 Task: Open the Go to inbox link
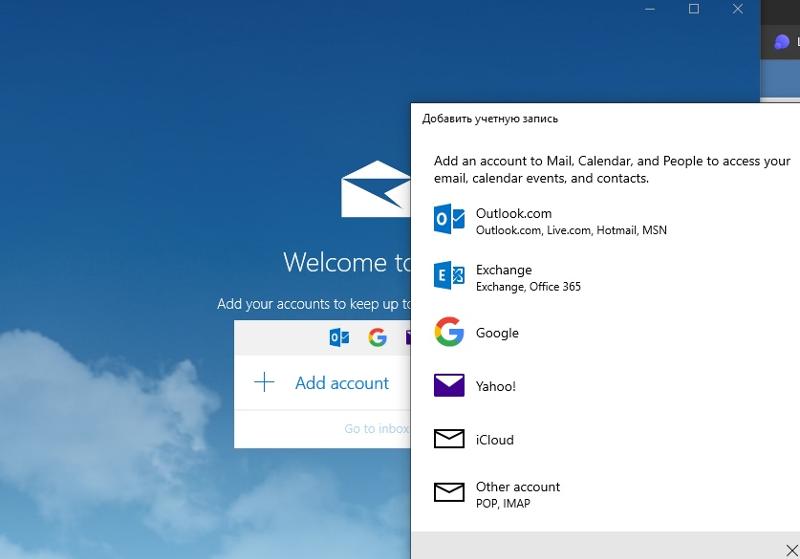point(377,428)
